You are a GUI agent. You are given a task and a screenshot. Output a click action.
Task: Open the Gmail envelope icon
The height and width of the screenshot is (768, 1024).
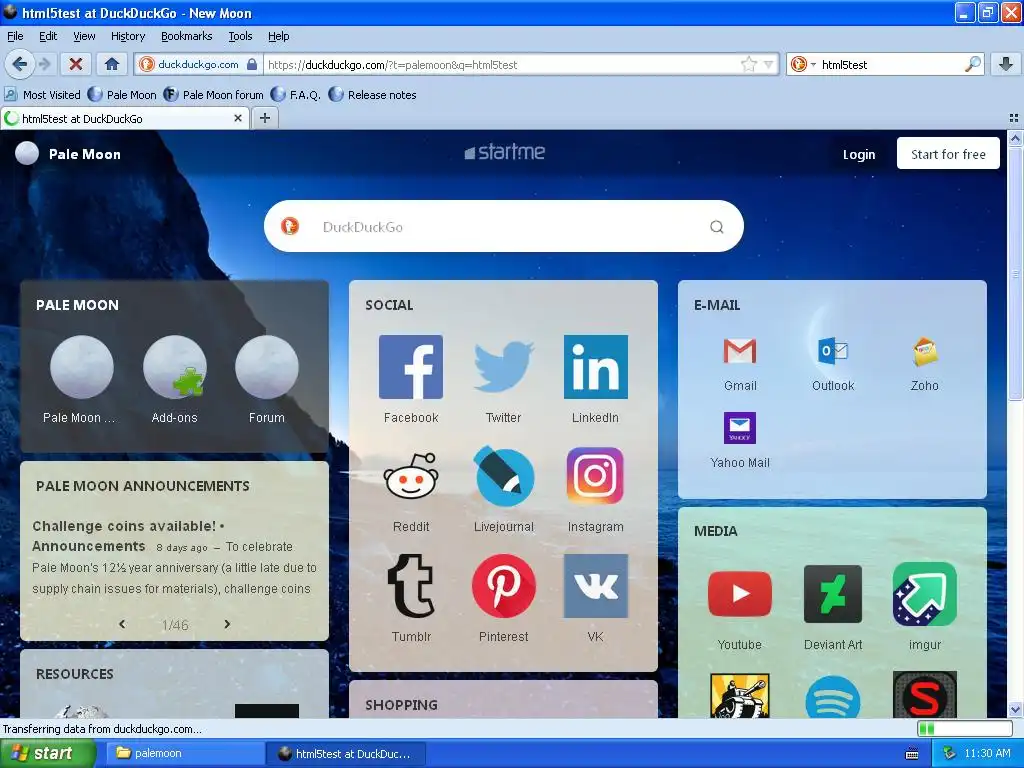(740, 351)
